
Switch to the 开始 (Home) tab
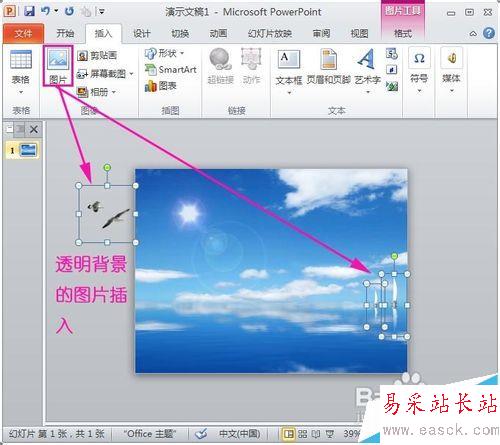click(65, 33)
